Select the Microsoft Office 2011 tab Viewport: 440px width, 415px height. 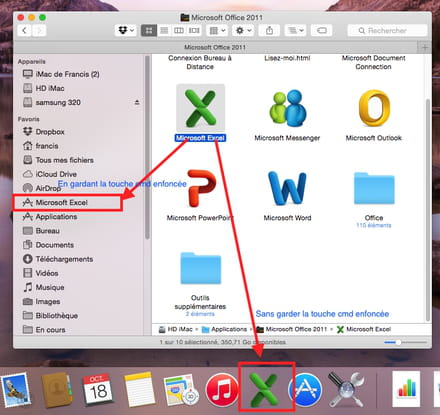[x=215, y=47]
